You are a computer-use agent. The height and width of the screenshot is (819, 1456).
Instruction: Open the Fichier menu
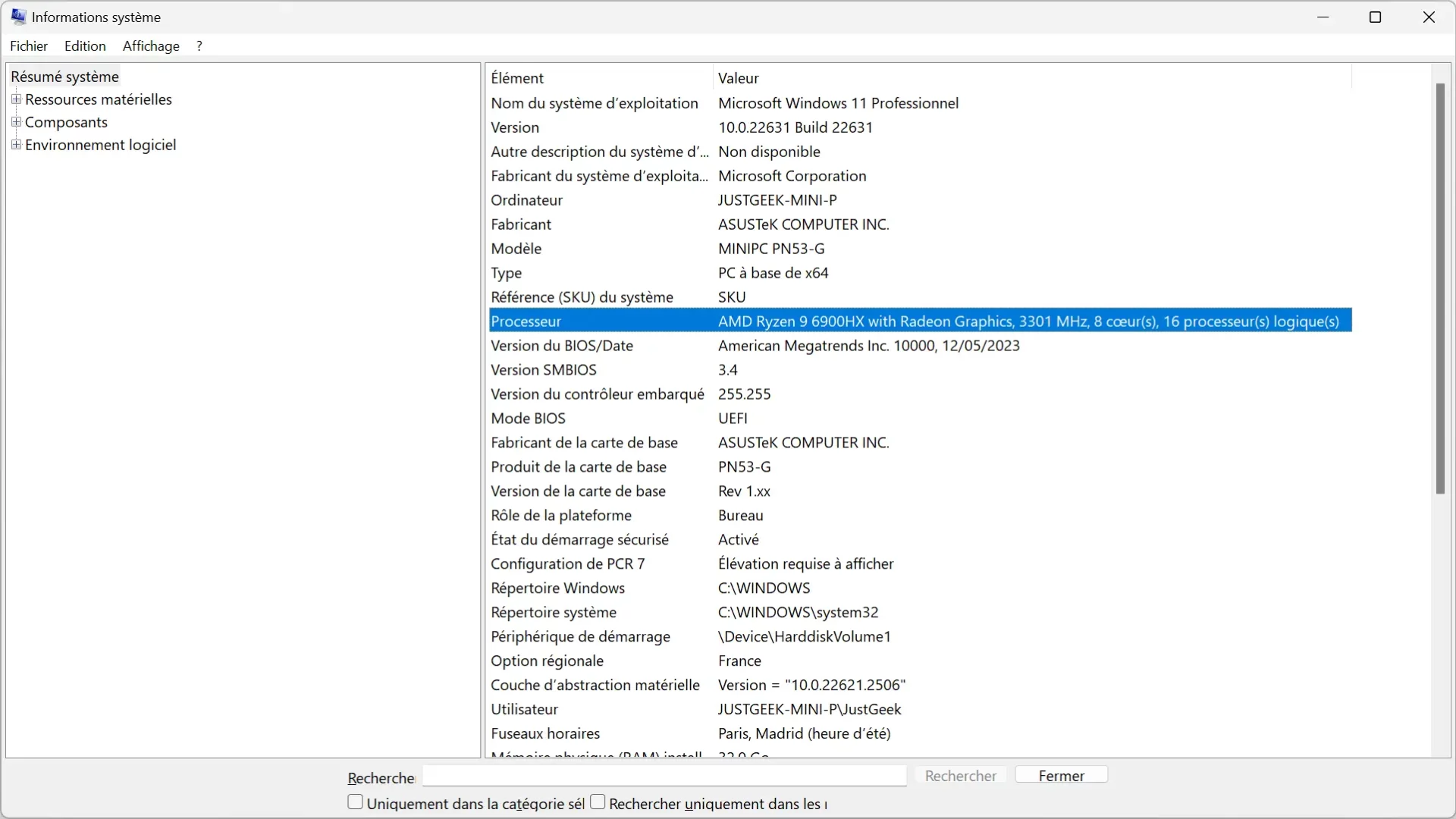click(x=29, y=46)
